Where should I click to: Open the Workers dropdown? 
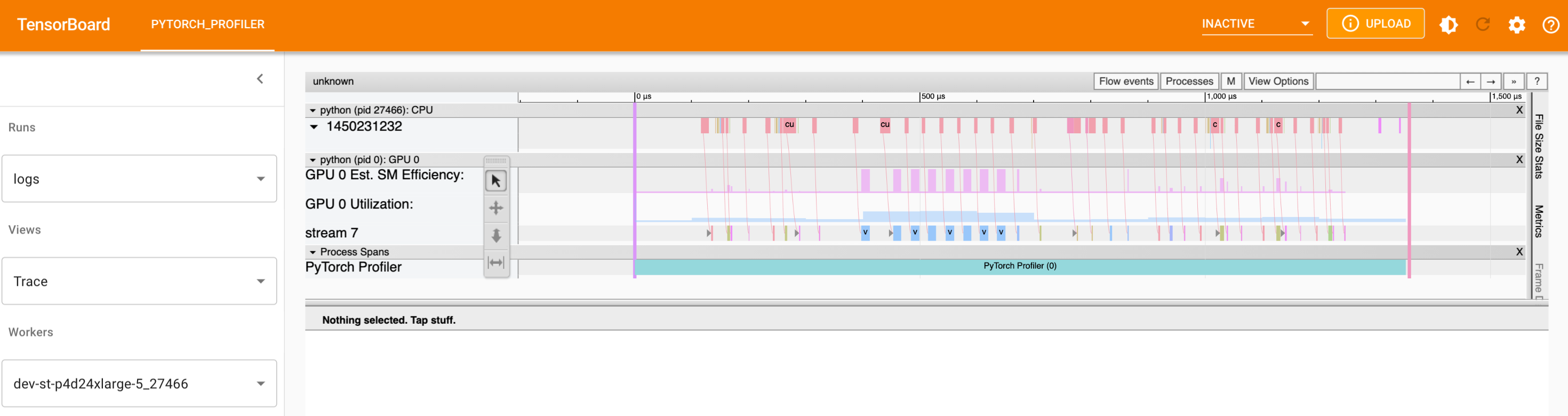click(x=139, y=383)
